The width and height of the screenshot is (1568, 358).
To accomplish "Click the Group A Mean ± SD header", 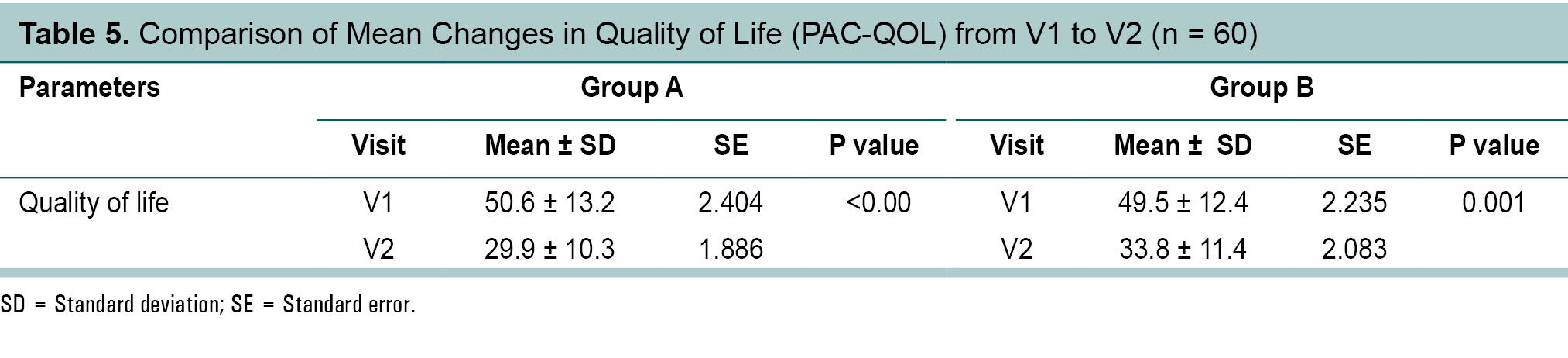I will (x=549, y=146).
